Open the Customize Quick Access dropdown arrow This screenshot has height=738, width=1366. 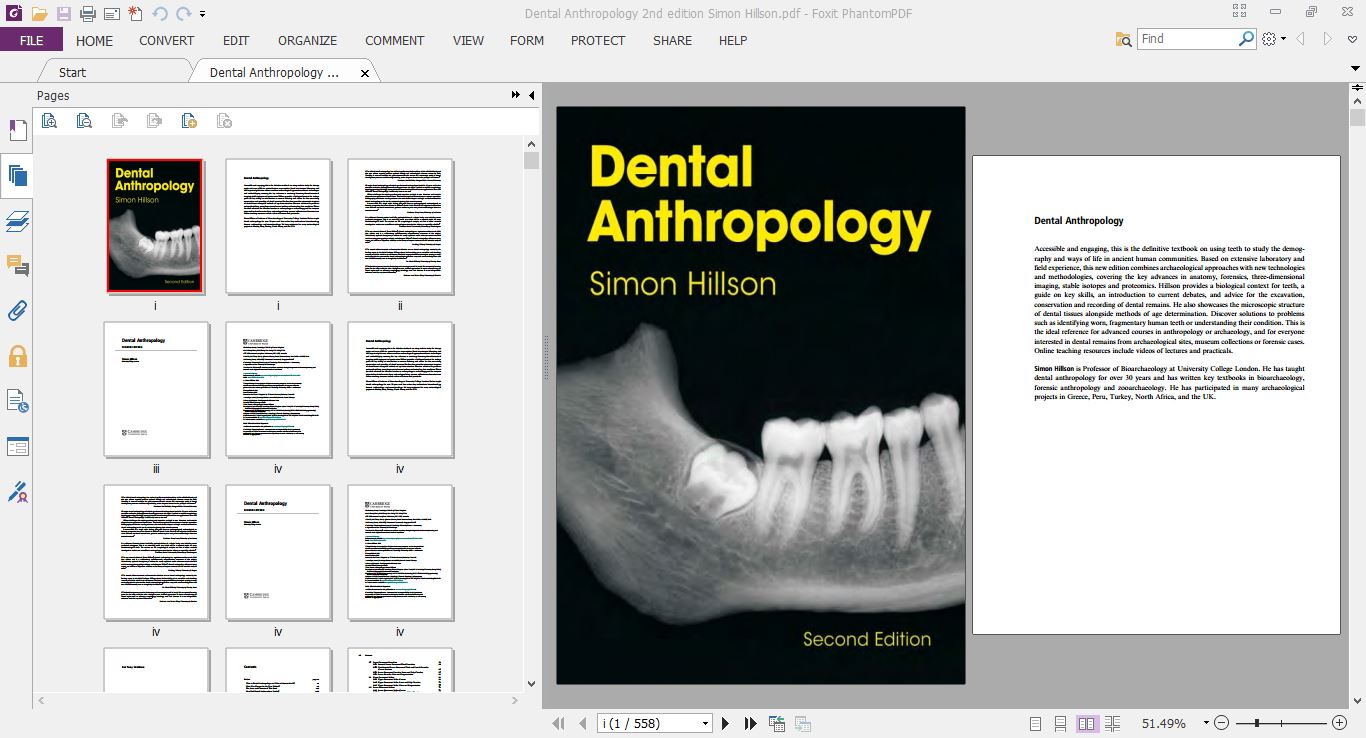203,14
